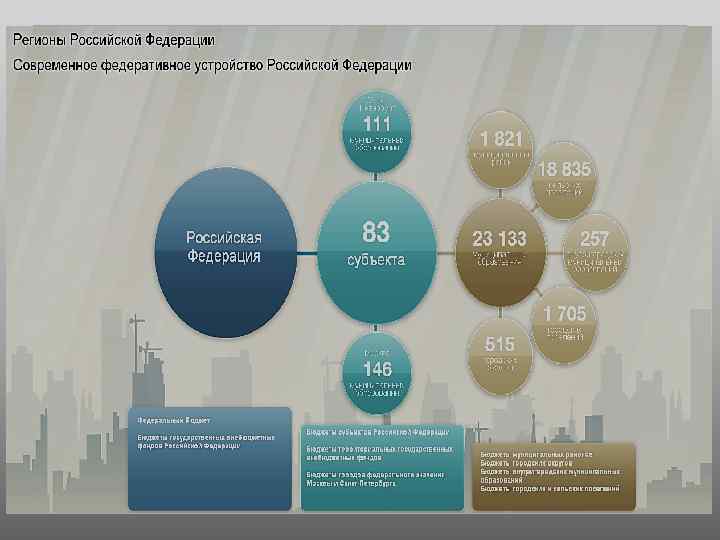
Task: Click "Бюджеты внутригородских муниципальных образований" text
Action: [550, 476]
